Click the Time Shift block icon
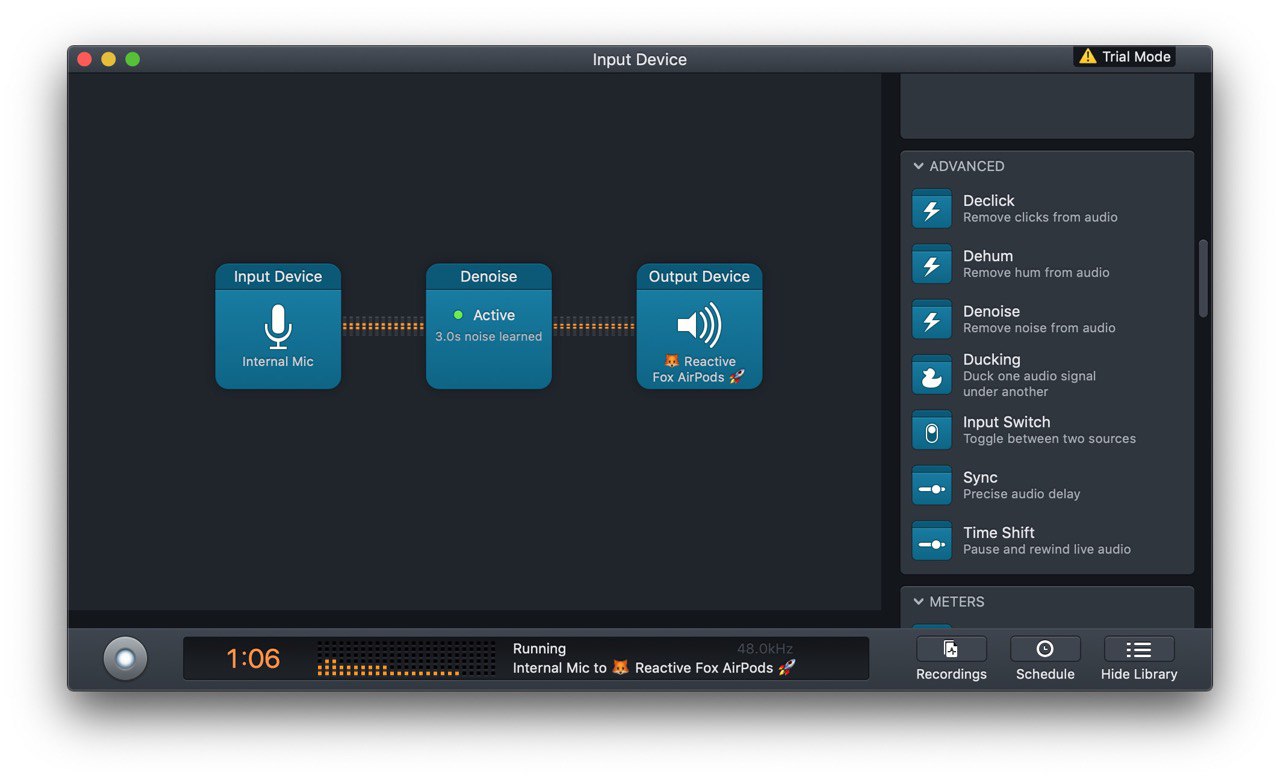Screen dimensions: 1280x780 (931, 541)
